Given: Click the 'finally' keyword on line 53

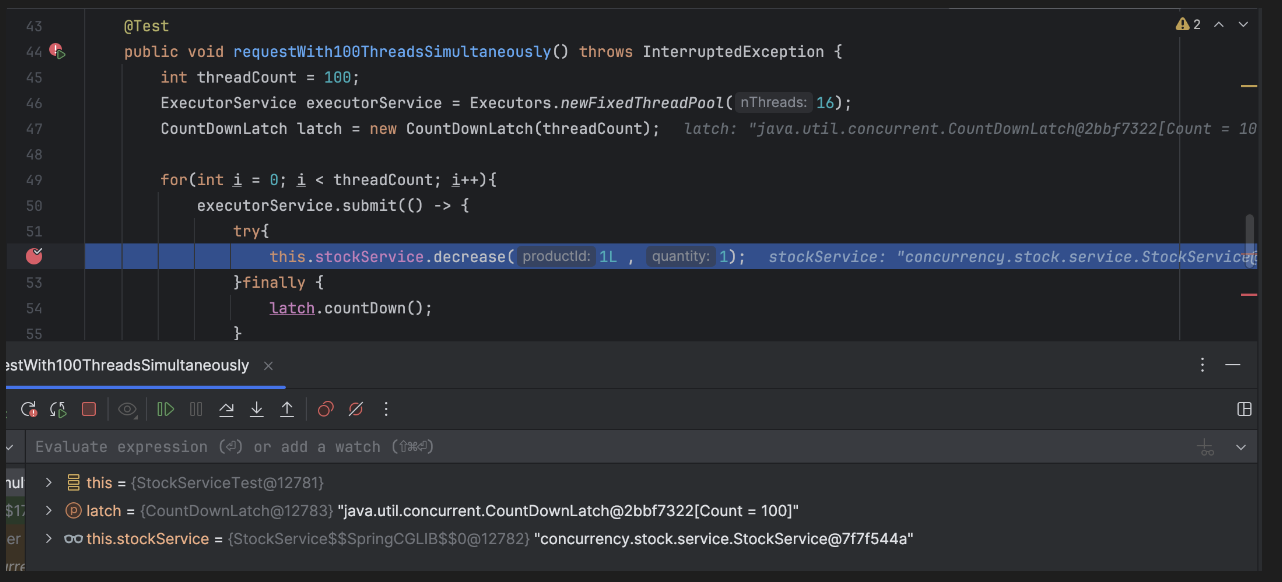Looking at the screenshot, I should coord(274,283).
